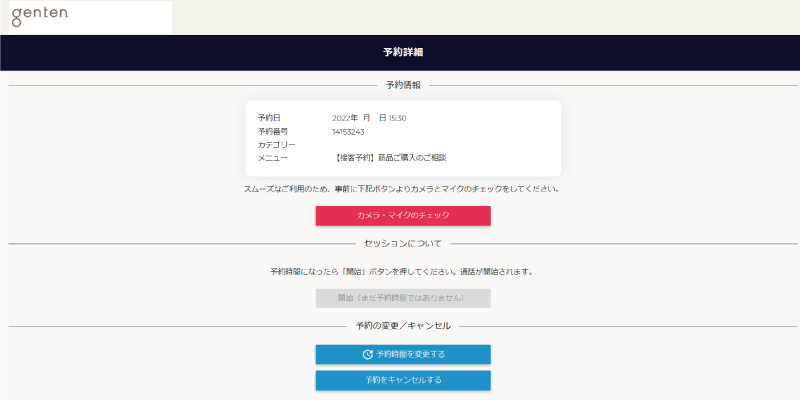Click the 予約情報 section heading
800x400 pixels.
[x=403, y=85]
